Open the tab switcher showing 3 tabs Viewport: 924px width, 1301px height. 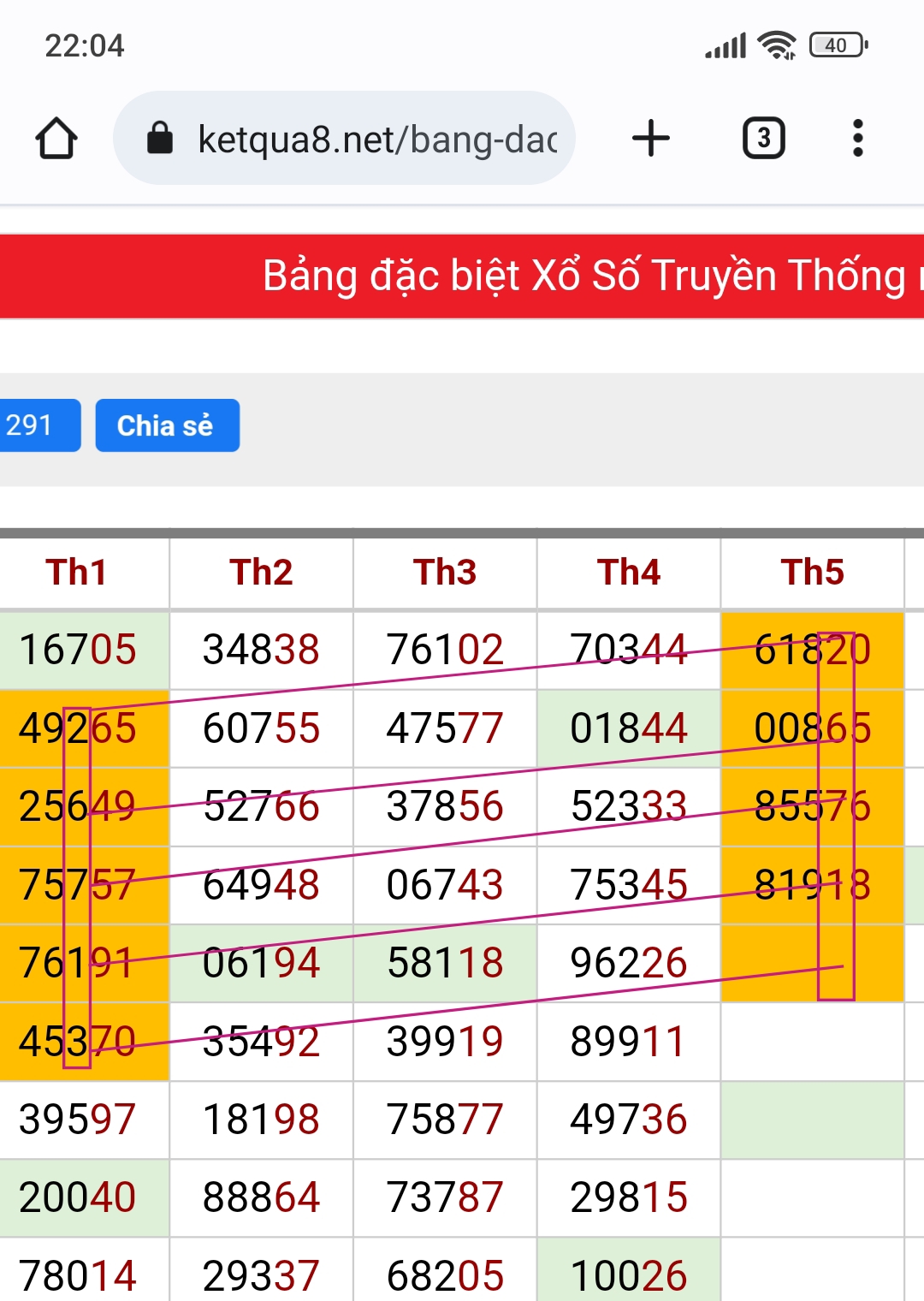[763, 138]
